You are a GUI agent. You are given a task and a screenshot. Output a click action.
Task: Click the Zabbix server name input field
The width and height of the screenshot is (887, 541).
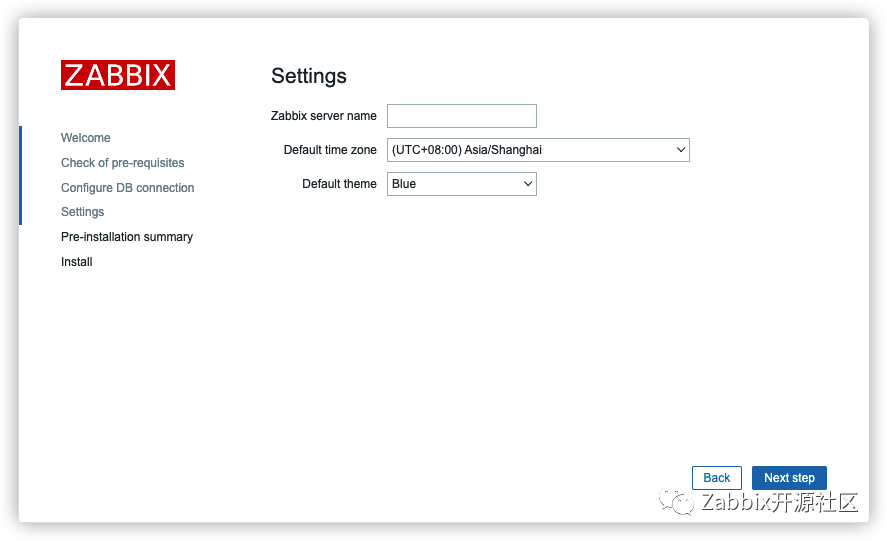tap(462, 116)
